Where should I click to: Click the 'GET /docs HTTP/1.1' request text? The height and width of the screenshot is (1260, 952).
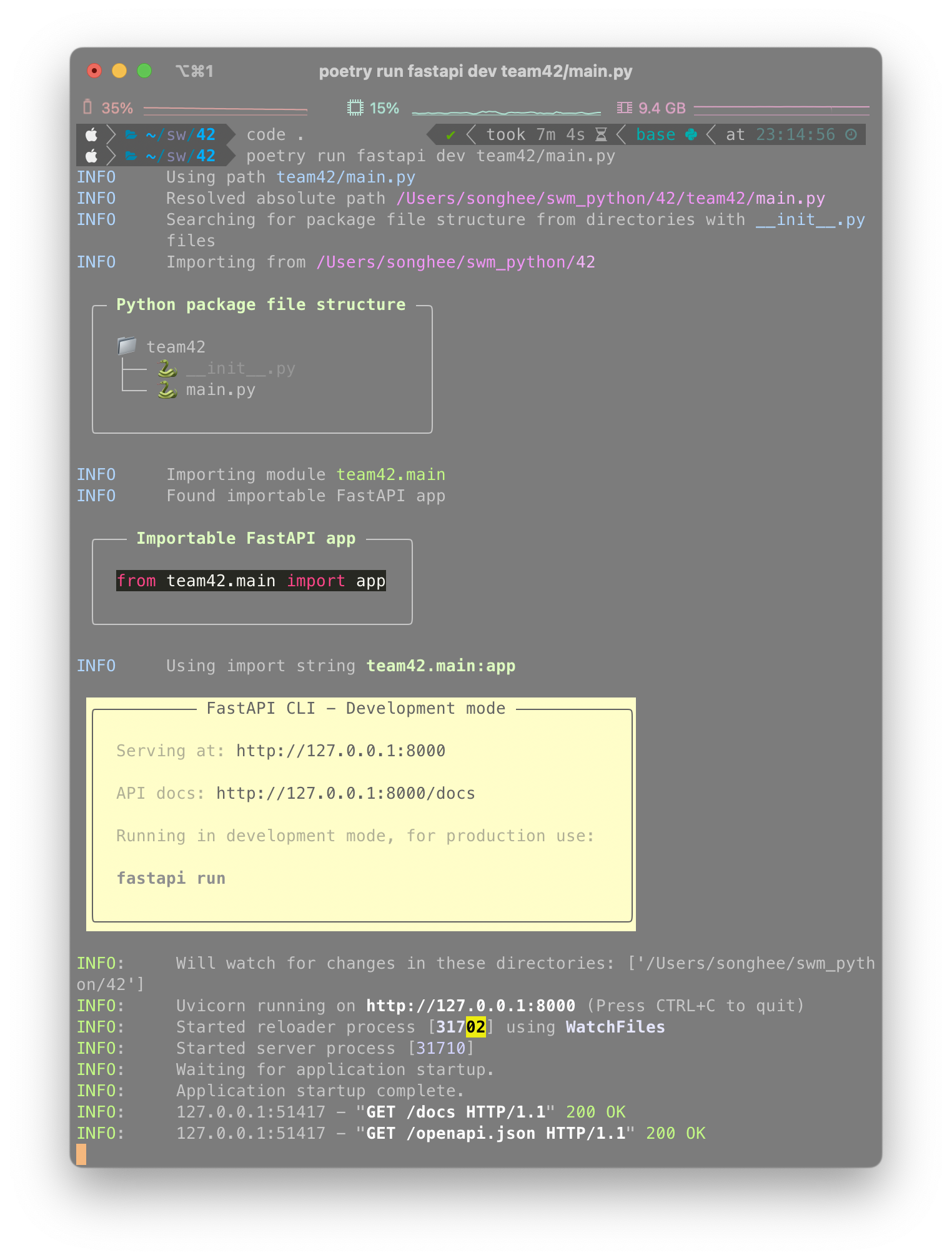455,1112
